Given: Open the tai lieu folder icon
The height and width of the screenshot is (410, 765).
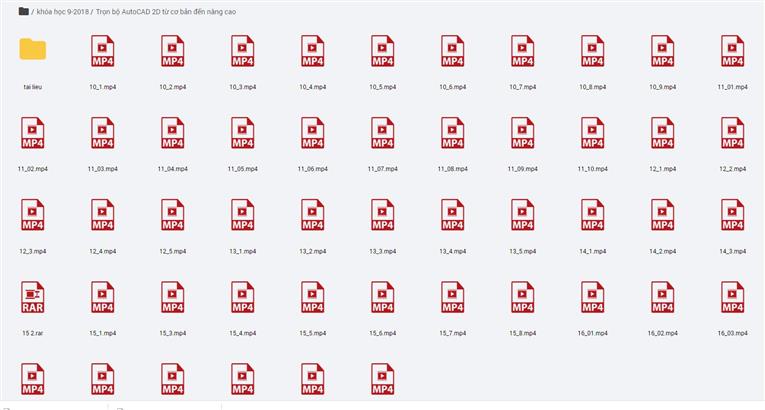Looking at the screenshot, I should pos(33,50).
